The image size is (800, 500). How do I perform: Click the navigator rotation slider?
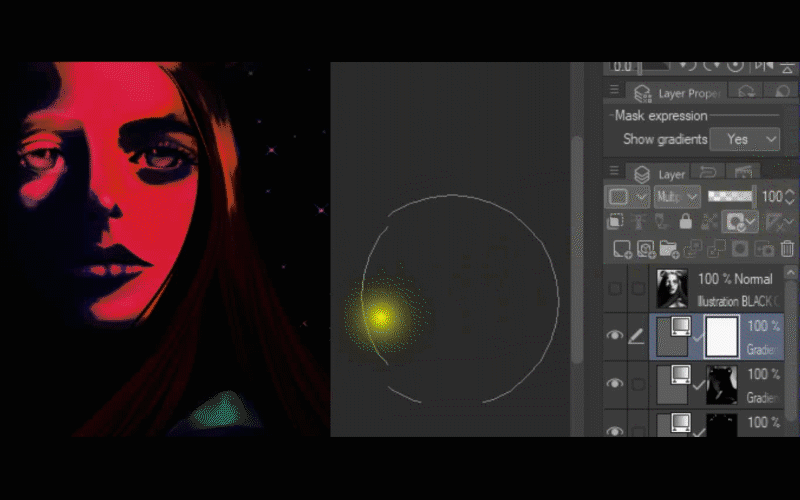pyautogui.click(x=655, y=67)
